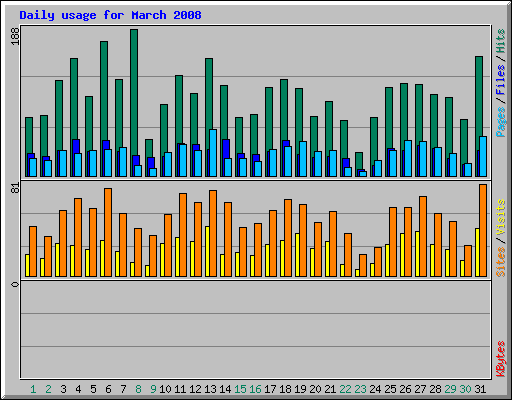Select day label '5' on the axis
Image resolution: width=512 pixels, height=400 pixels.
pos(93,389)
